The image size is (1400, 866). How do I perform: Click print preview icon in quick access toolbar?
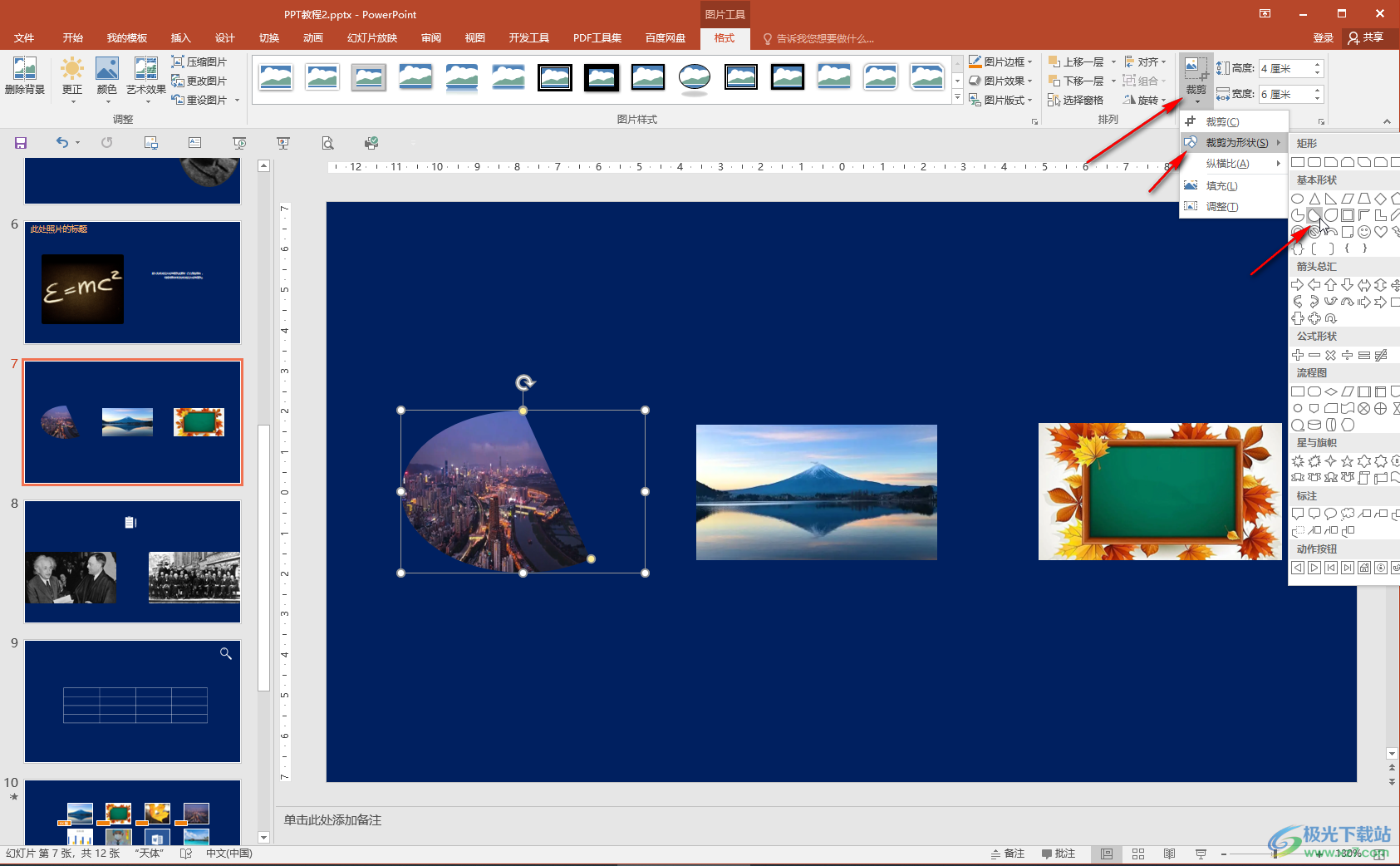[x=327, y=143]
